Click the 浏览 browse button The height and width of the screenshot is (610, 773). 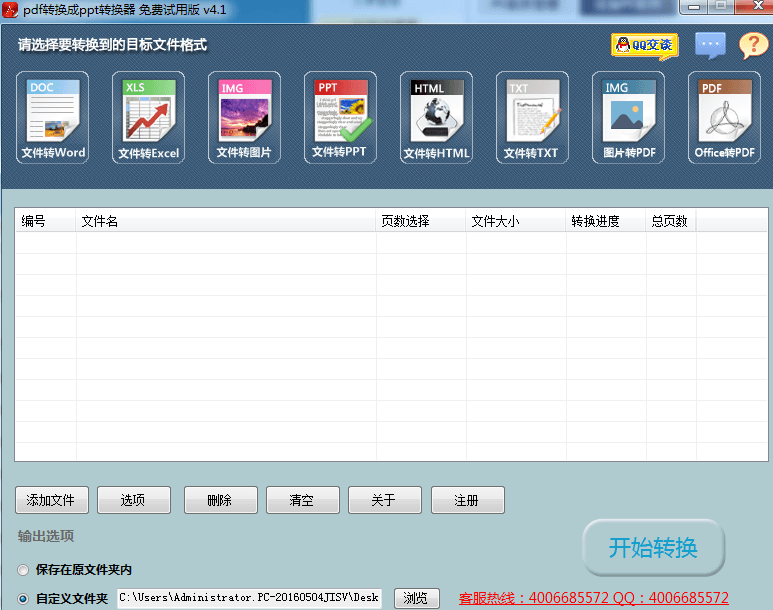(x=417, y=598)
